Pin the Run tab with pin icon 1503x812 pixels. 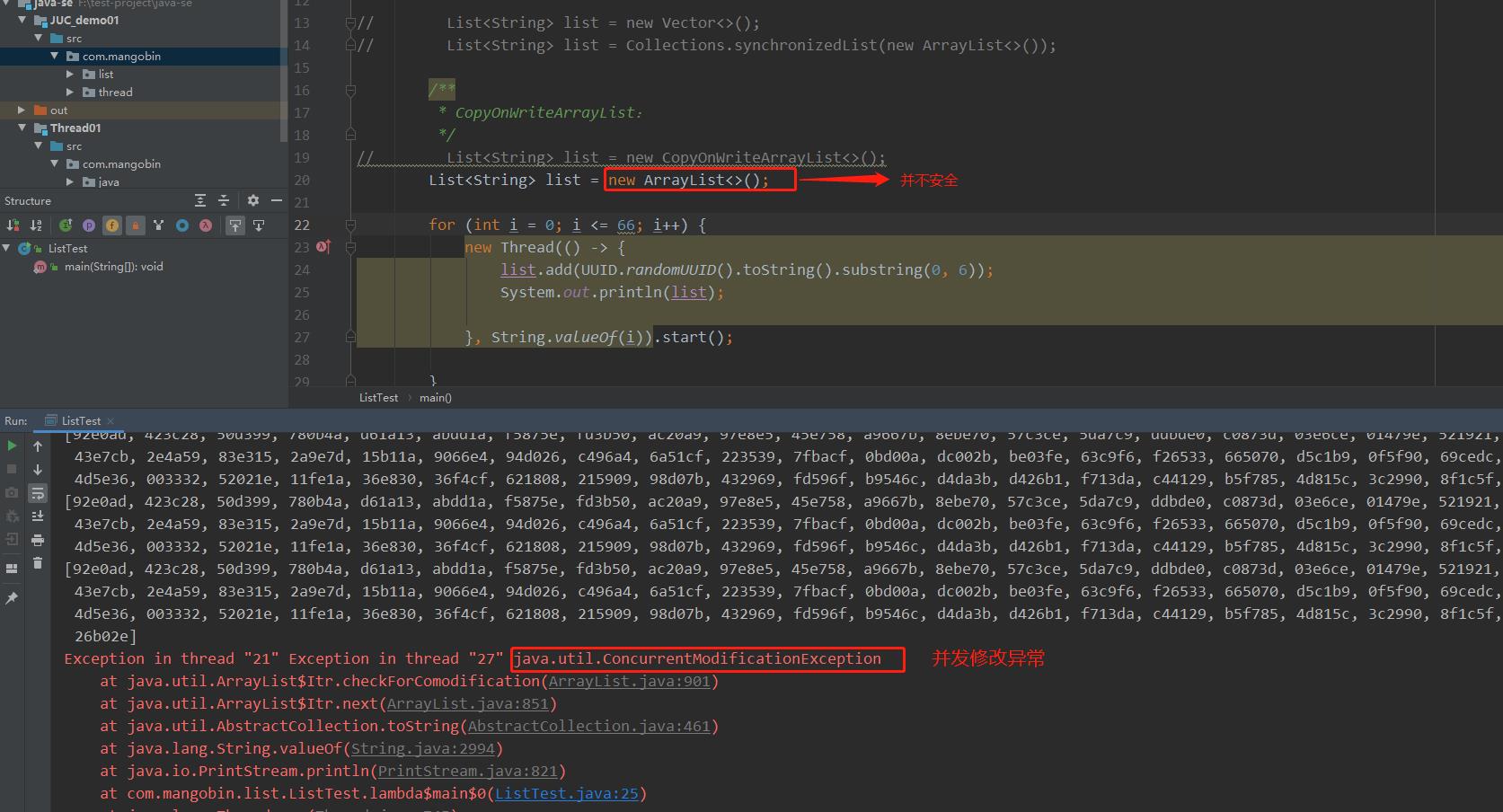pos(12,597)
